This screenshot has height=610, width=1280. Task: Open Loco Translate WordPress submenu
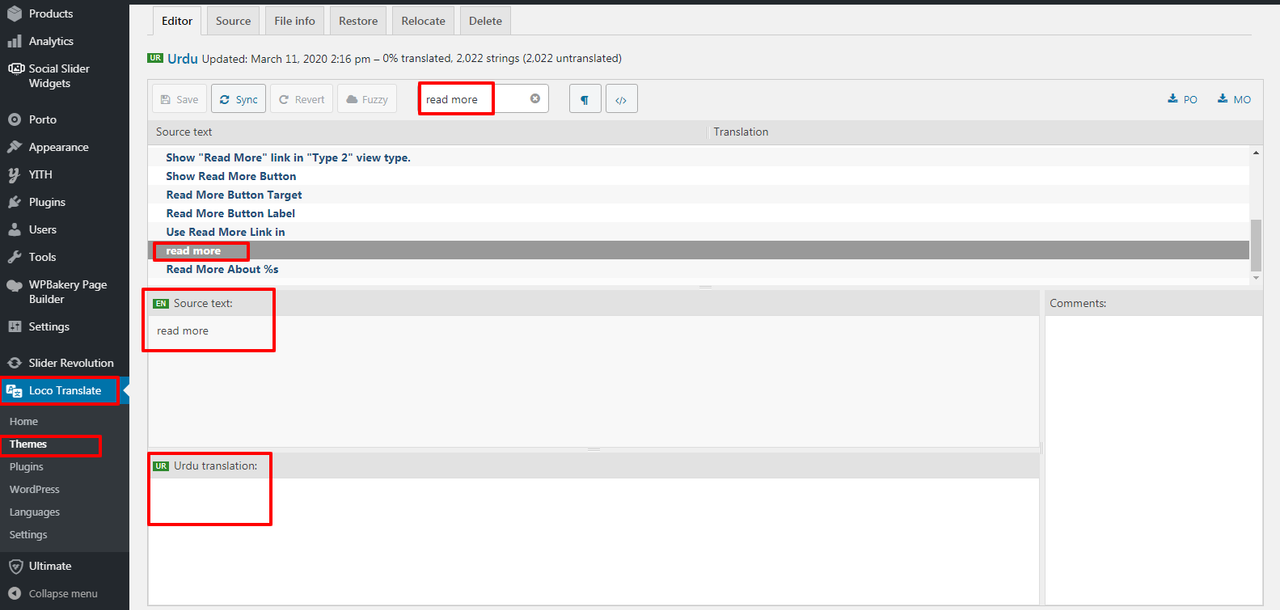coord(34,489)
